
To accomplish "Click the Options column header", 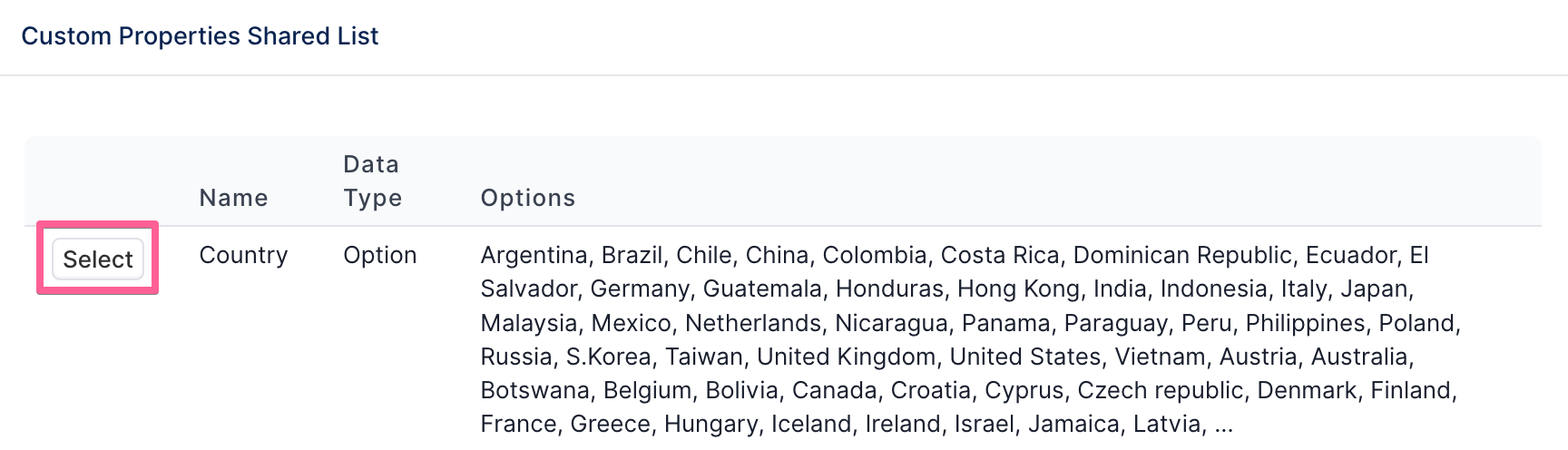I will point(527,198).
